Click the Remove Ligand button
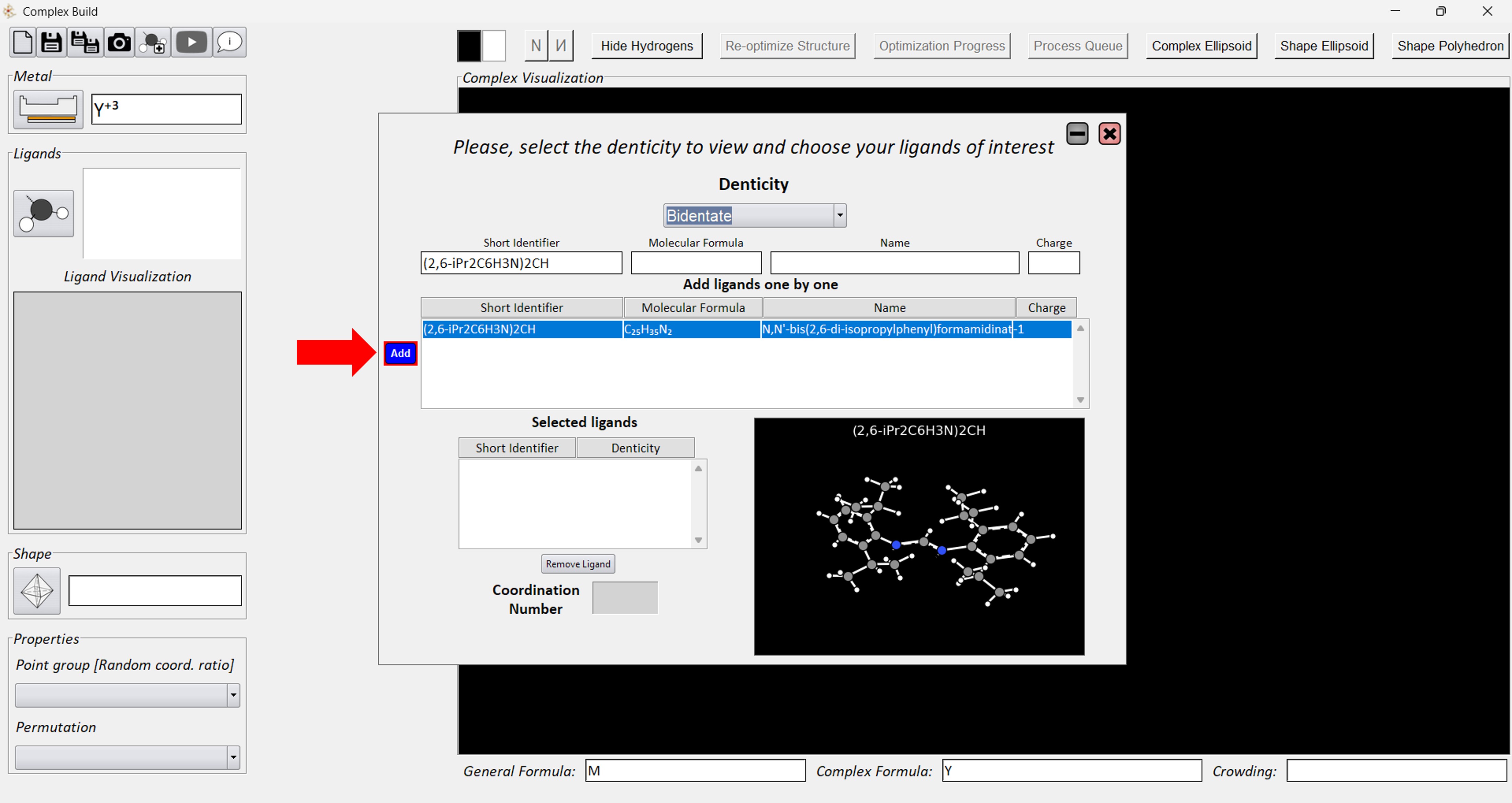 578,564
